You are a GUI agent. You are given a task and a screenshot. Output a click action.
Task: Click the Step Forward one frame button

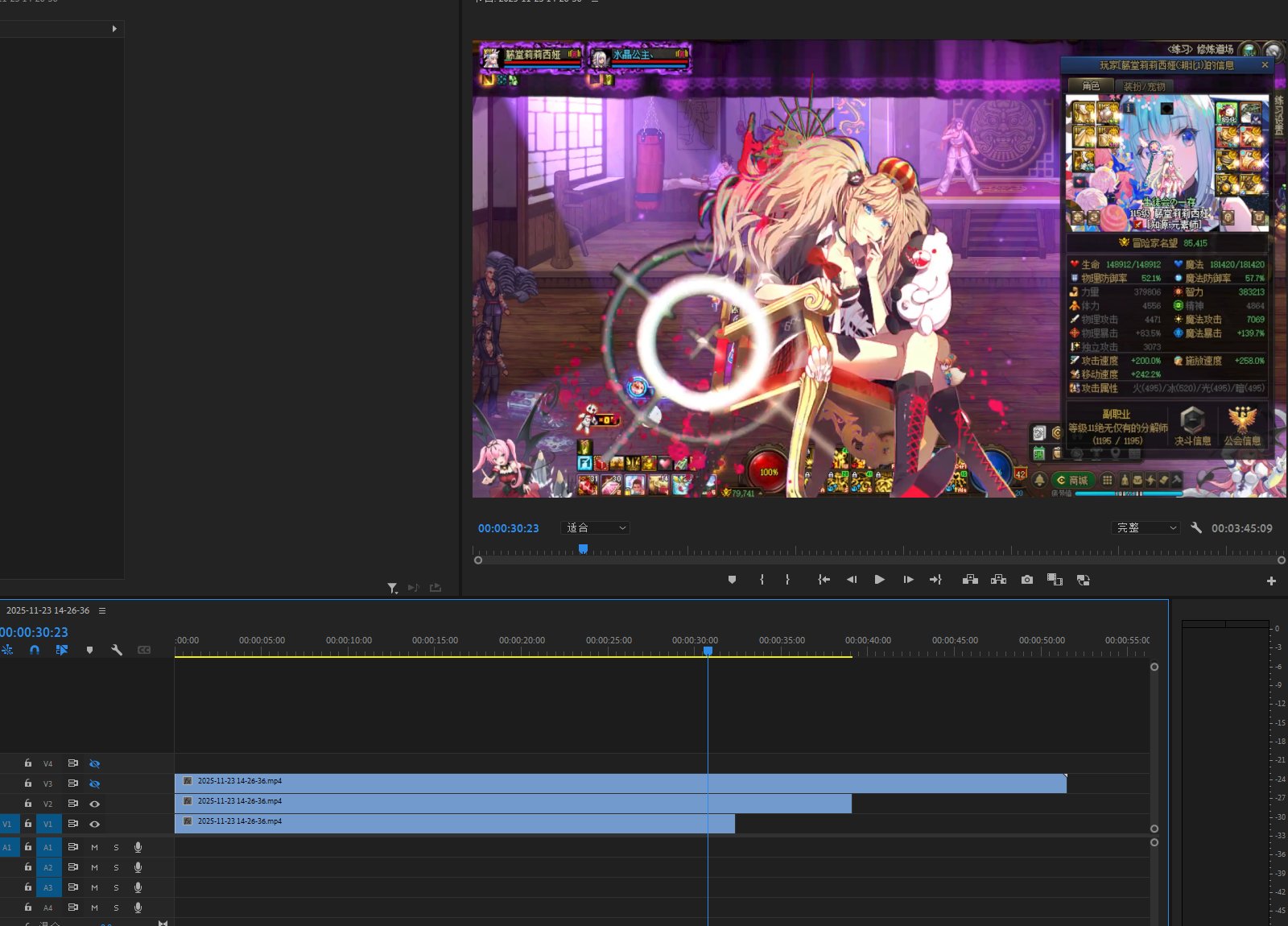point(908,580)
